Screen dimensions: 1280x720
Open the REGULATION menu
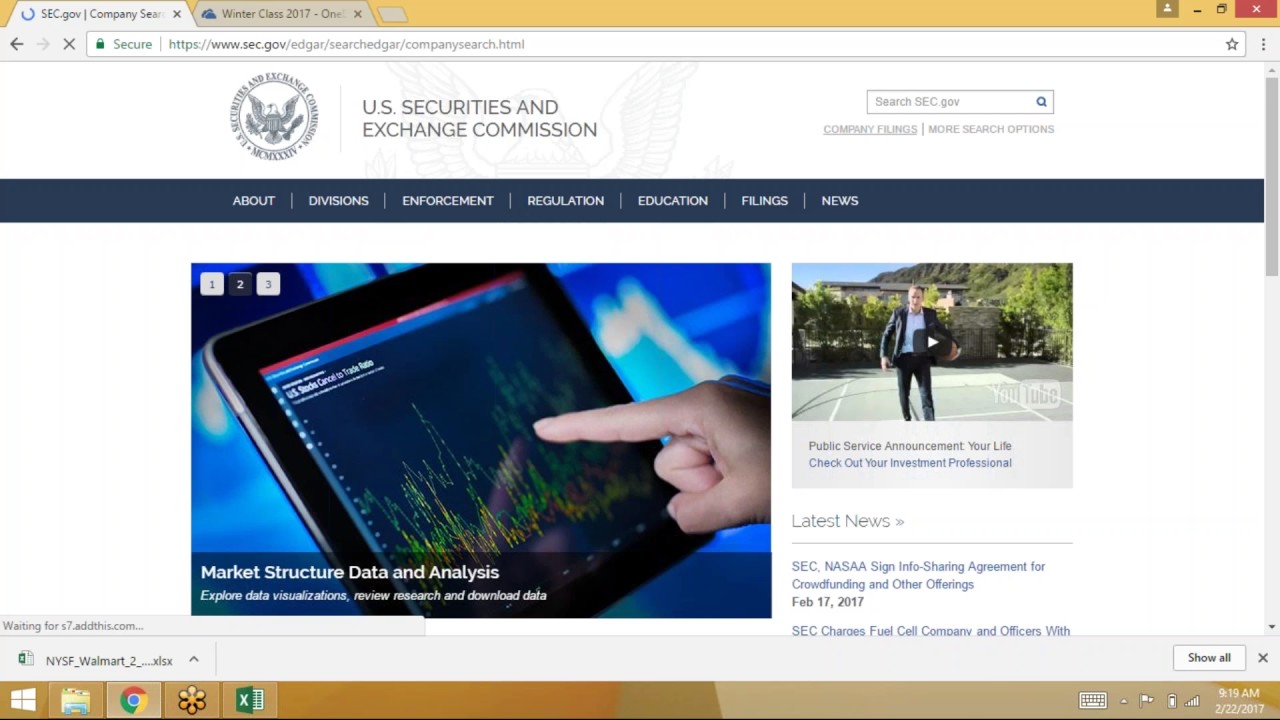[x=566, y=201]
